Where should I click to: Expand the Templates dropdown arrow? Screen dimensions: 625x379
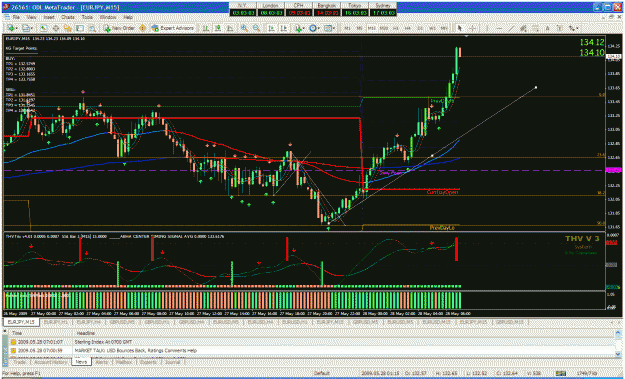(334, 28)
